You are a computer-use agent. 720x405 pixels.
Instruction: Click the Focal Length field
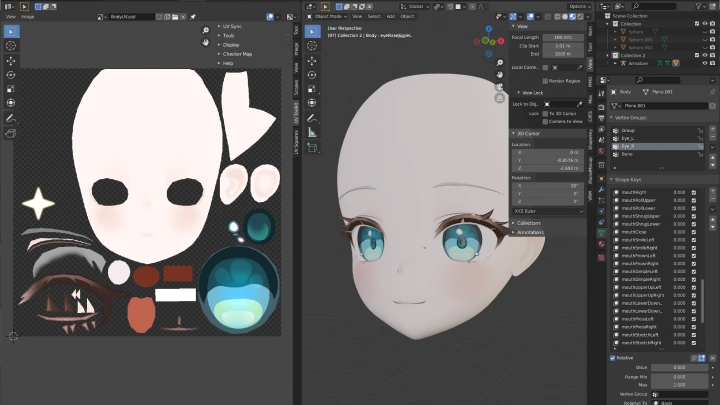tap(563, 38)
